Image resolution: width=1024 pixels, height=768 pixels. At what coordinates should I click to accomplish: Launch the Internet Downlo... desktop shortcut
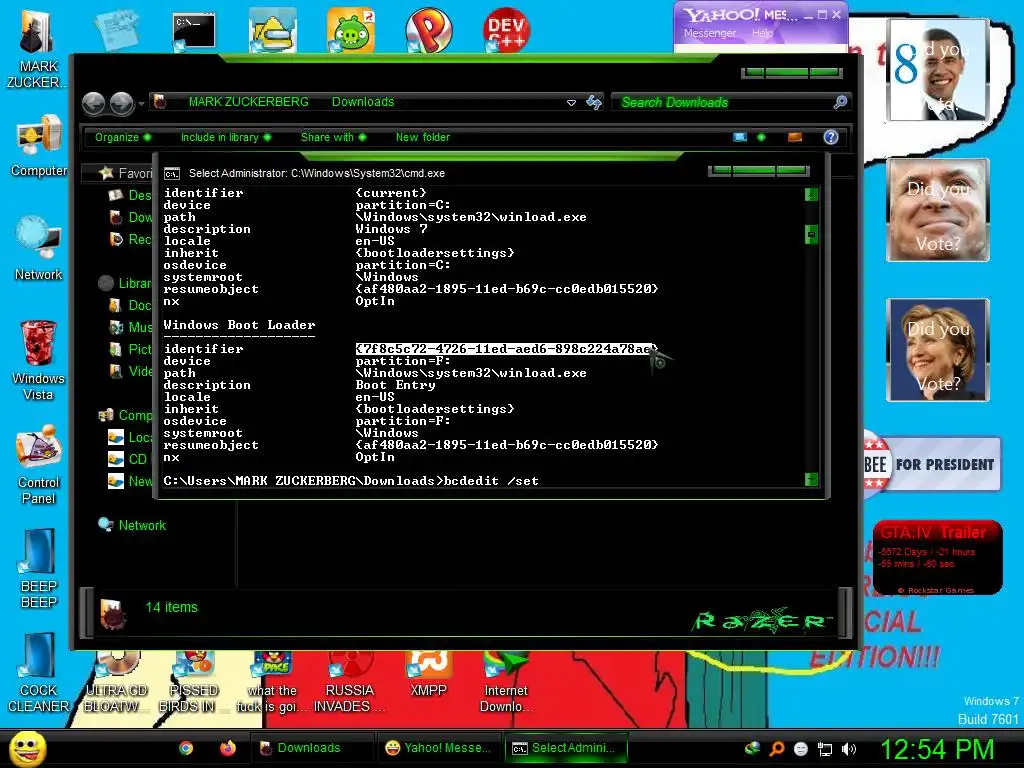[506, 682]
